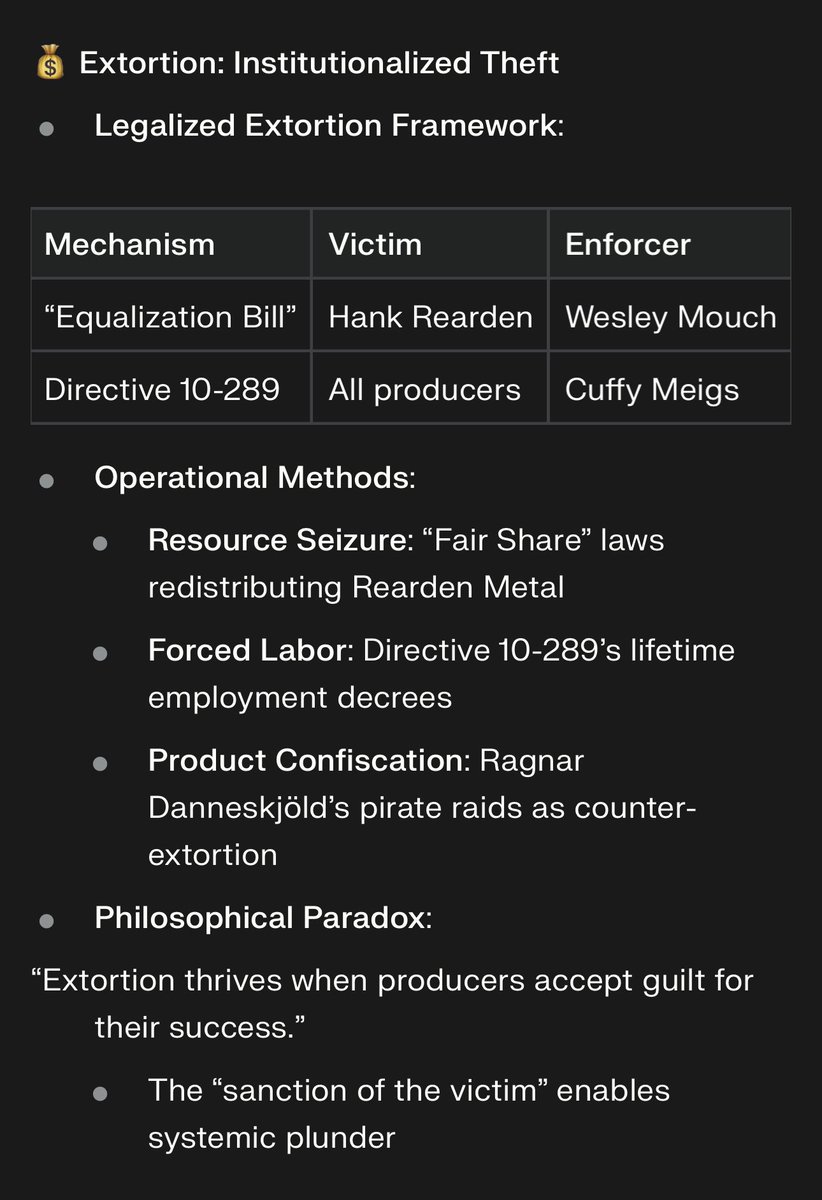Select the "Directive 10-289" table cell
Viewport: 822px width, 1200px height.
pos(162,389)
